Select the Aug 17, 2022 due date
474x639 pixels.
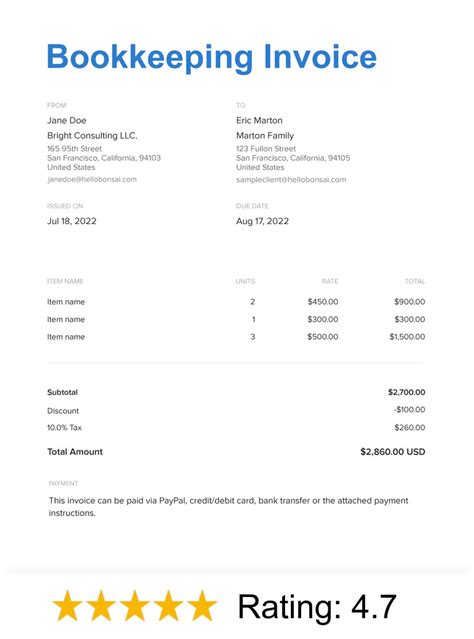[262, 221]
